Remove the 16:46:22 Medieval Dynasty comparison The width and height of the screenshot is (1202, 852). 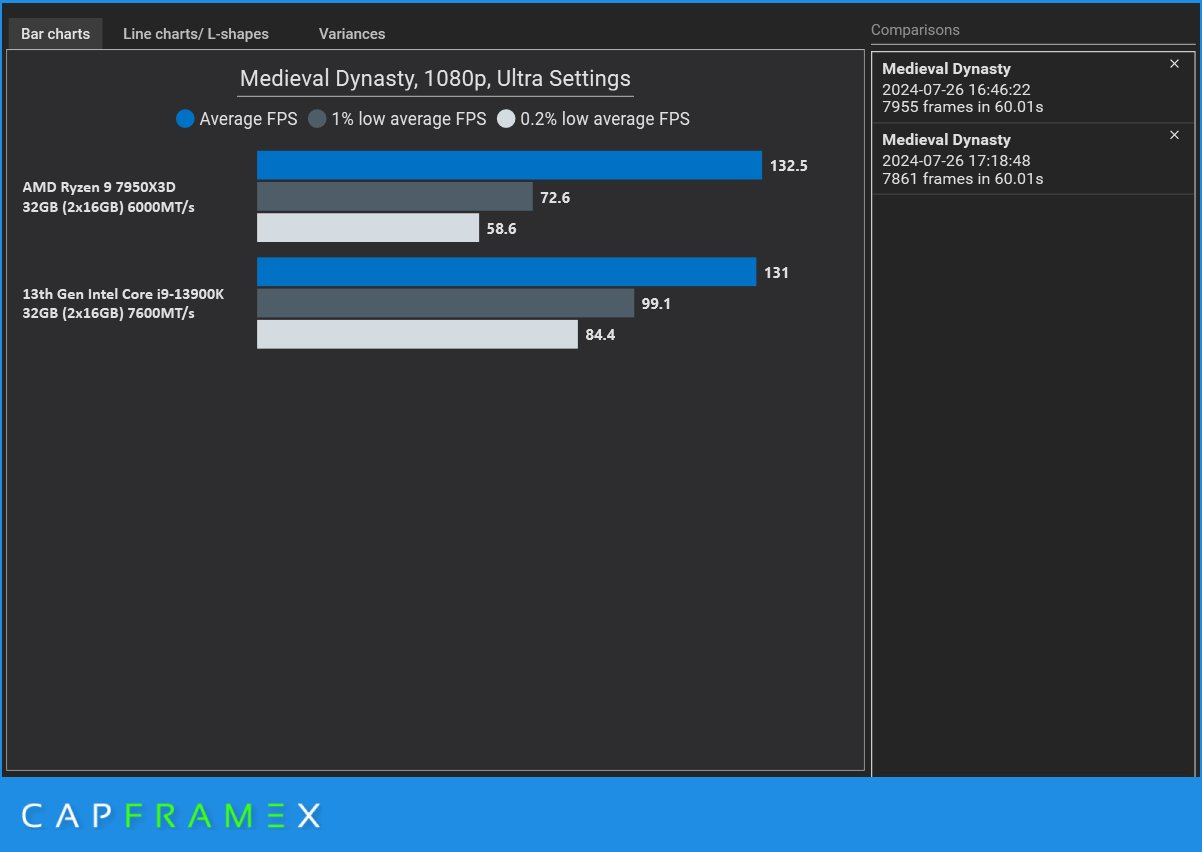1174,64
